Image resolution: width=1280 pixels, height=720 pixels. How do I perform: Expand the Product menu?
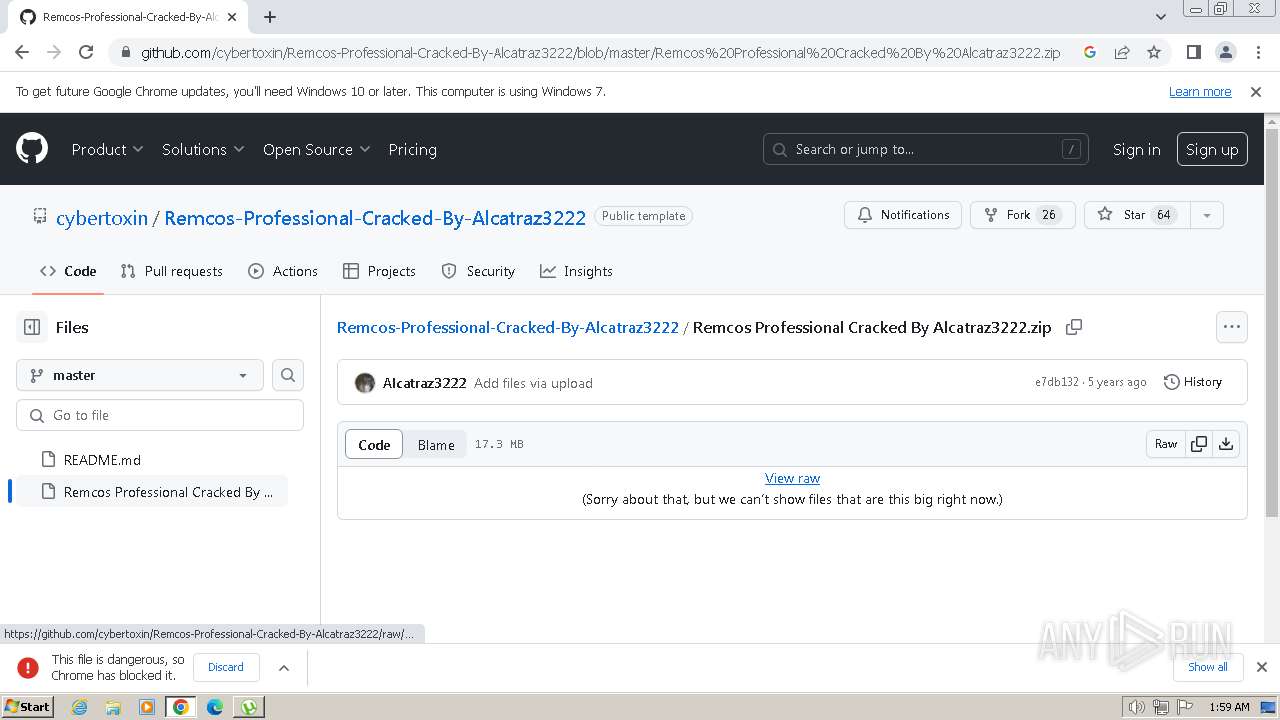click(108, 149)
